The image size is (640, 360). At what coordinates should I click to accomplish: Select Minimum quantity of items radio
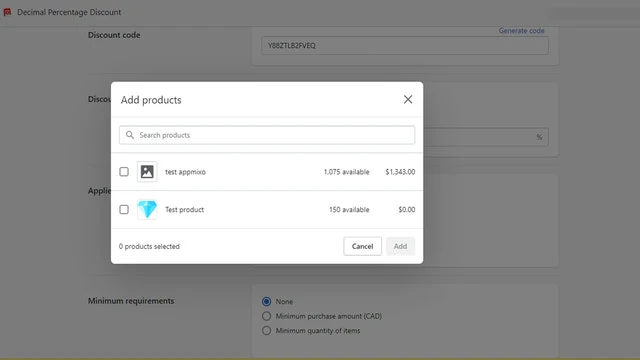(267, 331)
